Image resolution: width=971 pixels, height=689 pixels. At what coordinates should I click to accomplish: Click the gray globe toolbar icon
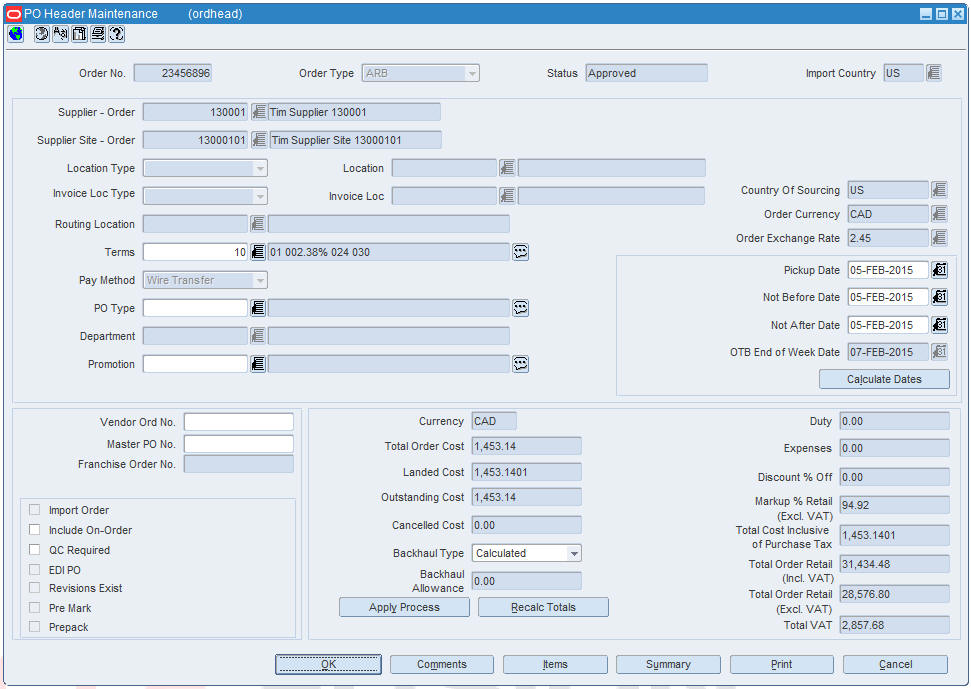point(41,34)
